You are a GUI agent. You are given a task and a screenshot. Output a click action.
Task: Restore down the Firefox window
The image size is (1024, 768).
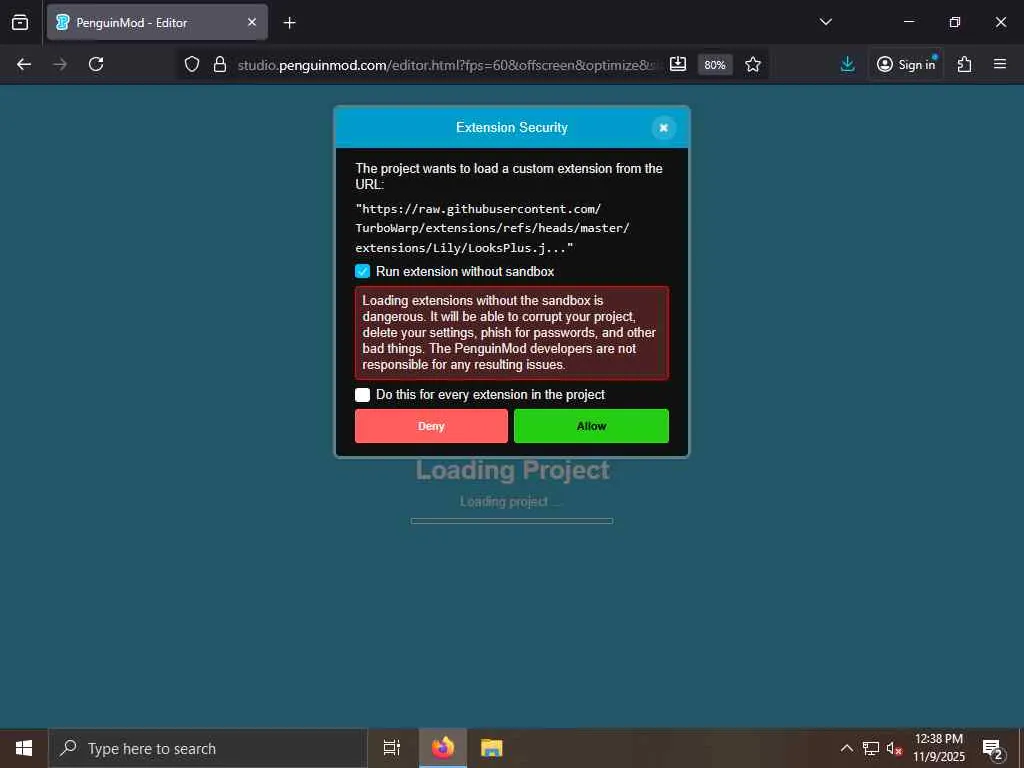955,22
